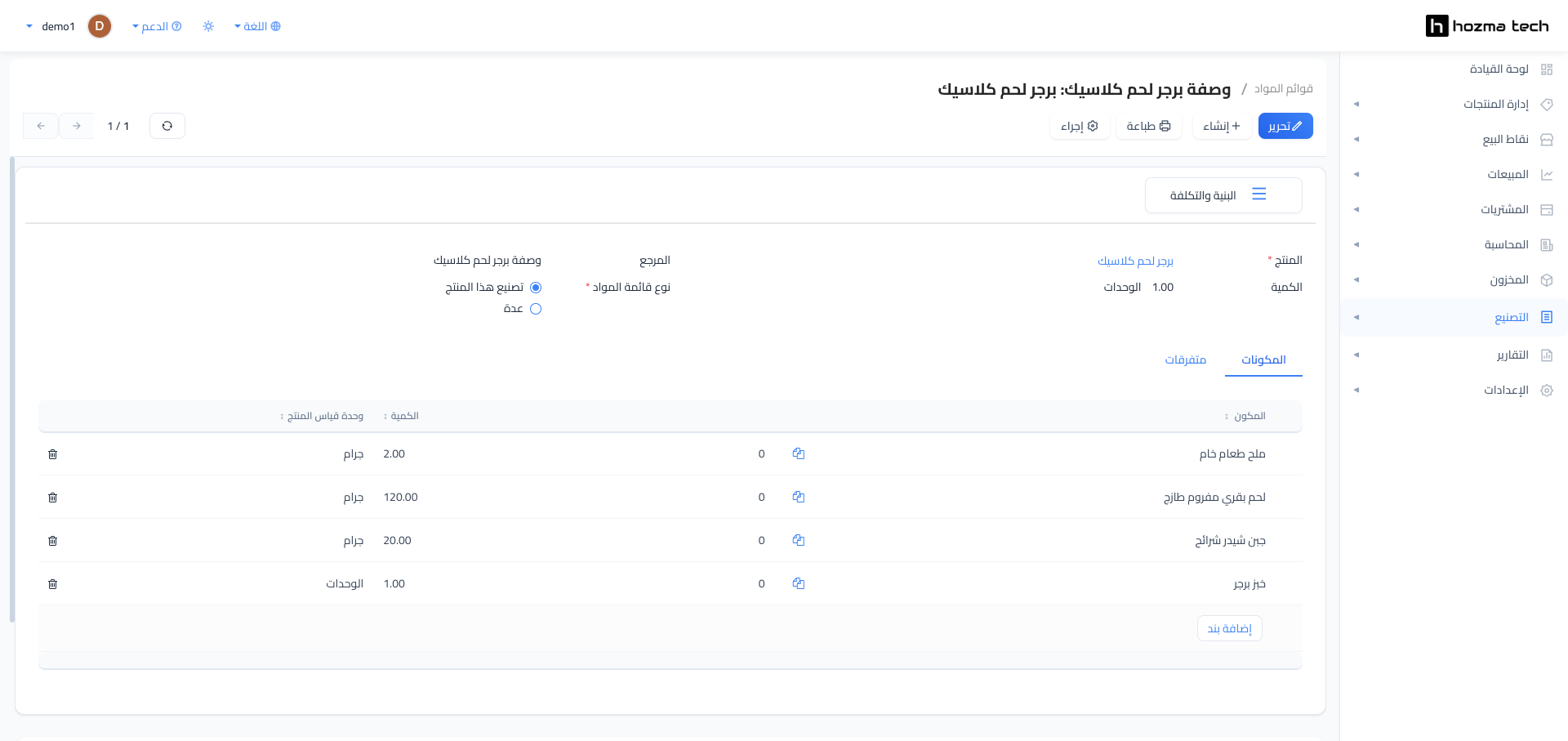Open the لوحة القيادة dashboard
The image size is (1568, 741).
(x=1499, y=69)
